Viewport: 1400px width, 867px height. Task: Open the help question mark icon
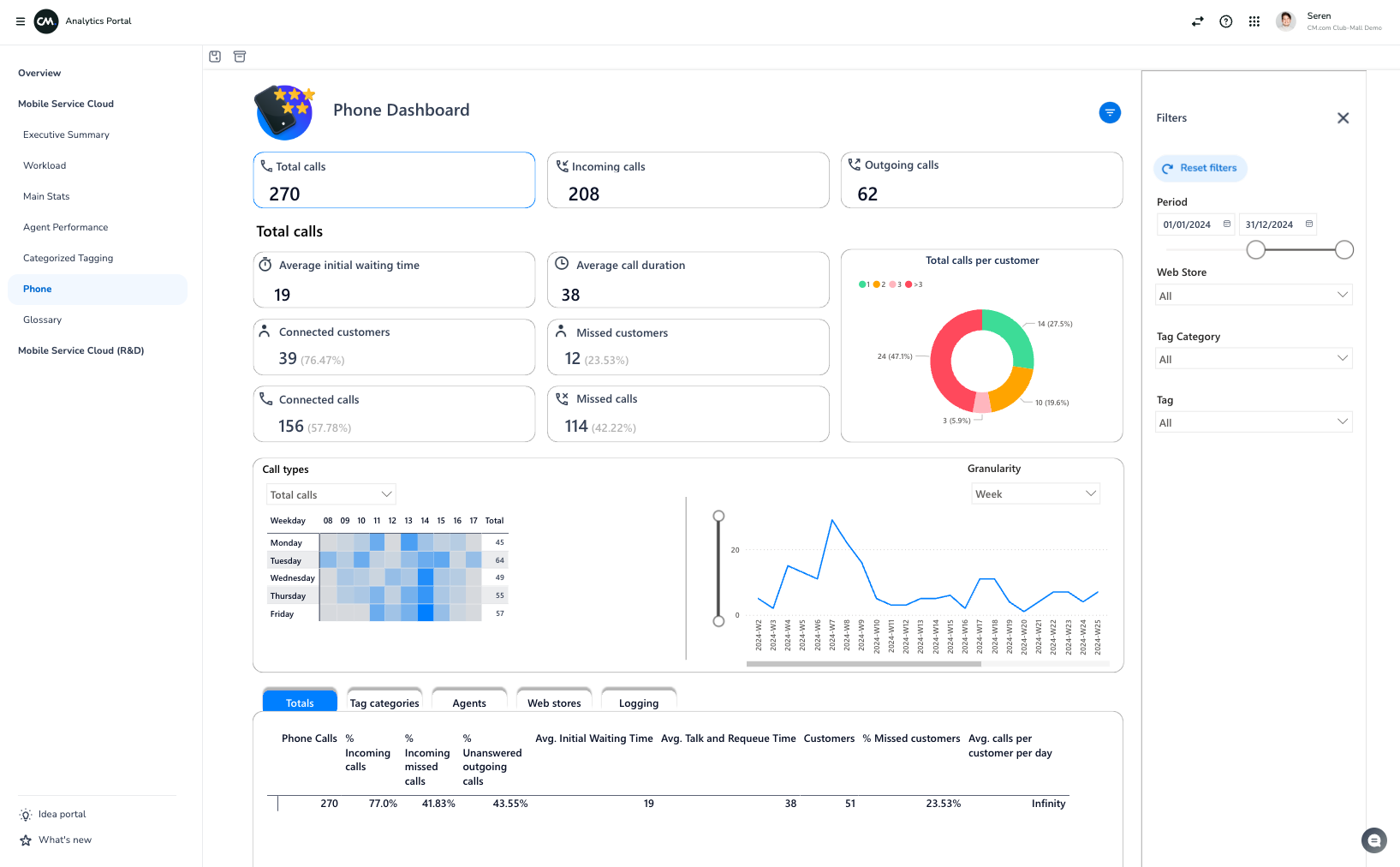pyautogui.click(x=1225, y=21)
